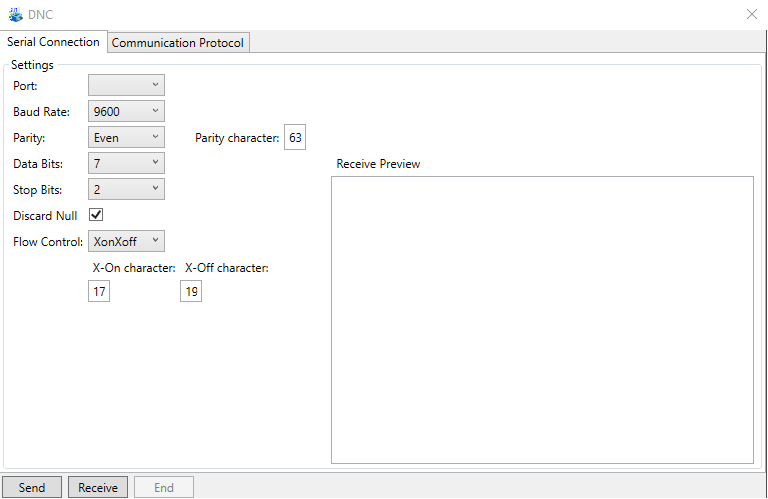Click the Port label
The width and height of the screenshot is (768, 499).
tap(25, 86)
